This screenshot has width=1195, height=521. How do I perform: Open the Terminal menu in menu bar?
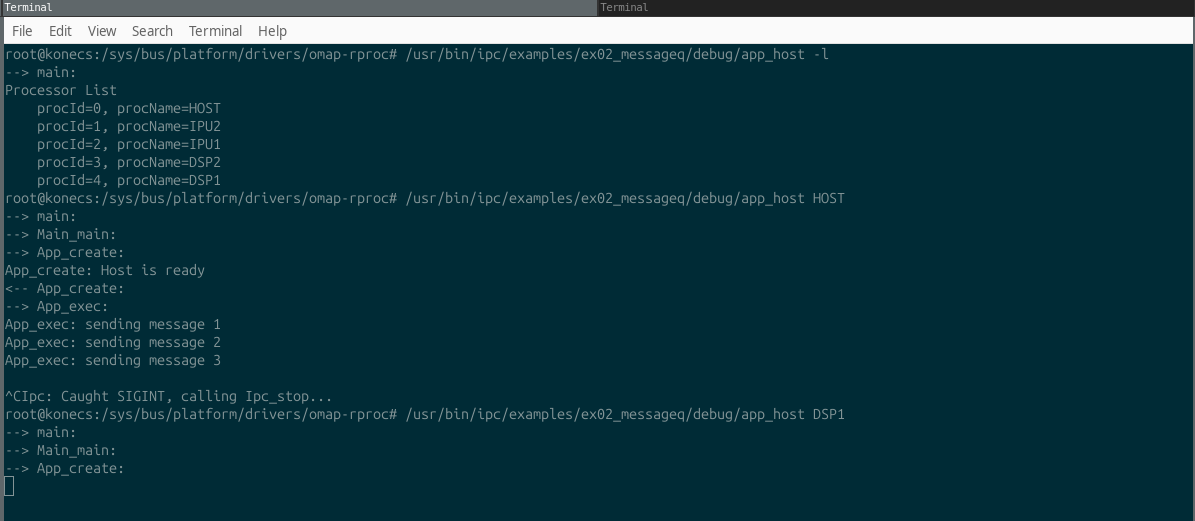(x=216, y=31)
